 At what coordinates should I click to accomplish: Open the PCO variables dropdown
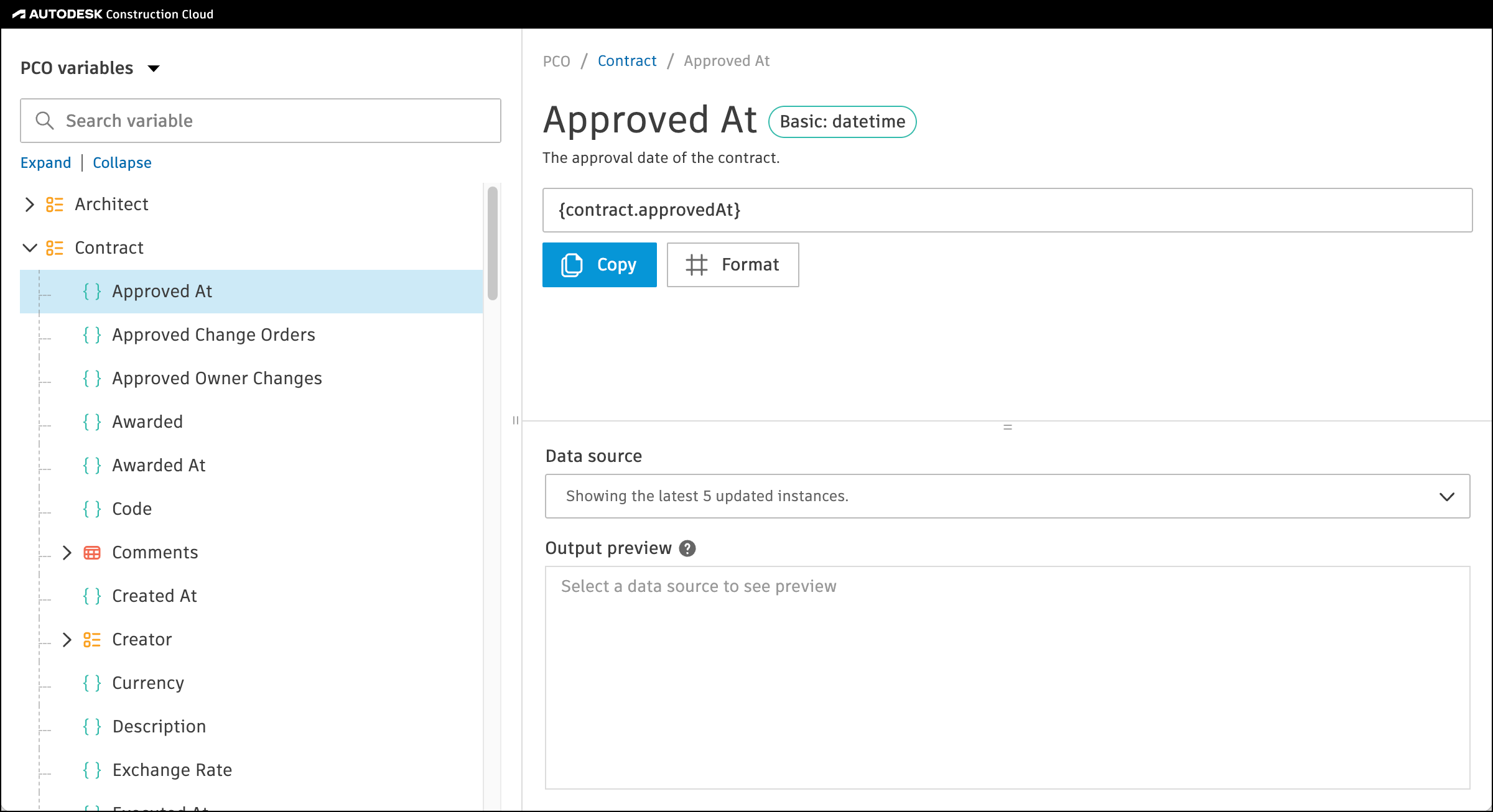pyautogui.click(x=154, y=68)
